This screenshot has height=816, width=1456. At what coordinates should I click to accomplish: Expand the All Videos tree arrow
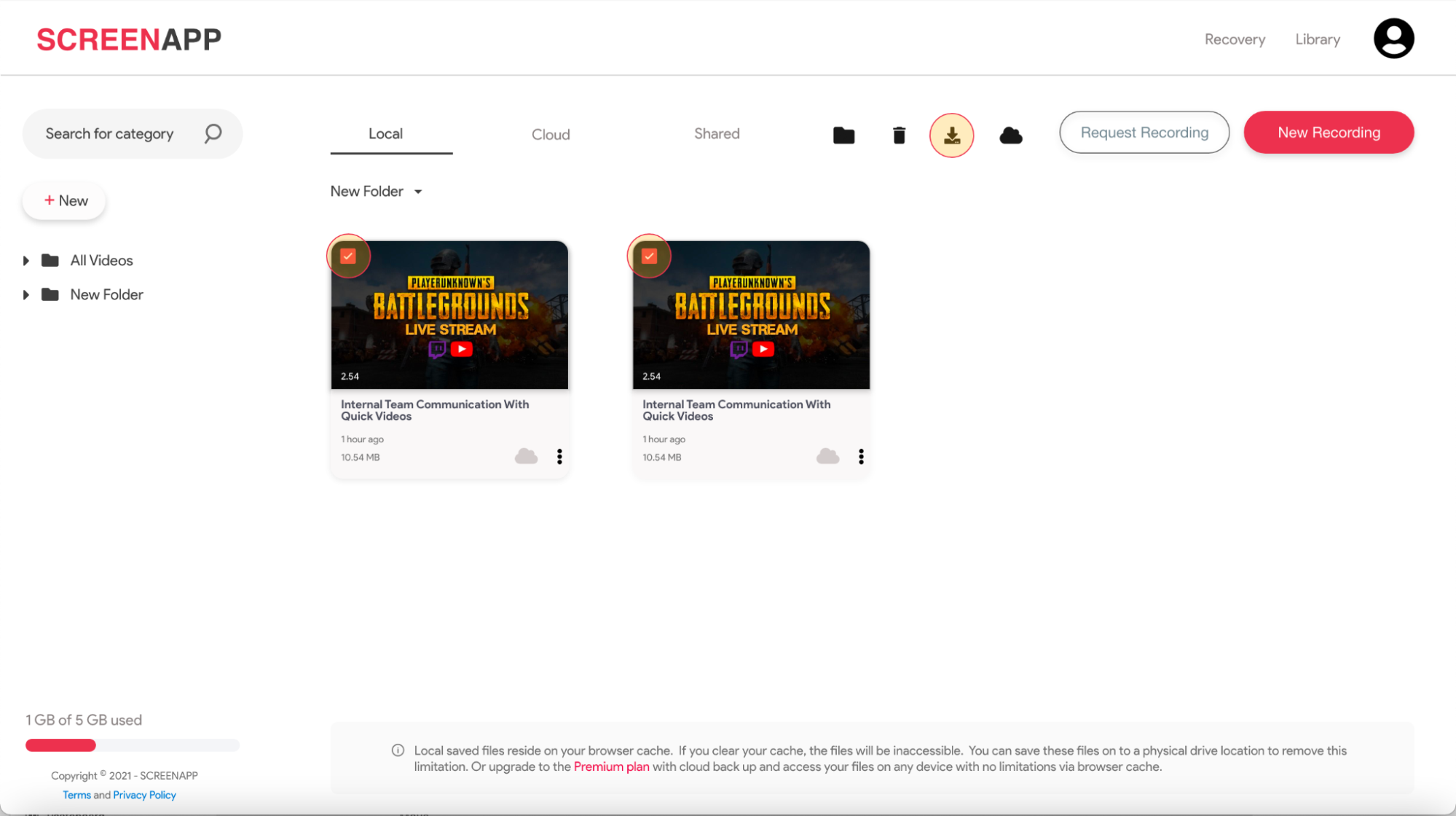pyautogui.click(x=26, y=261)
